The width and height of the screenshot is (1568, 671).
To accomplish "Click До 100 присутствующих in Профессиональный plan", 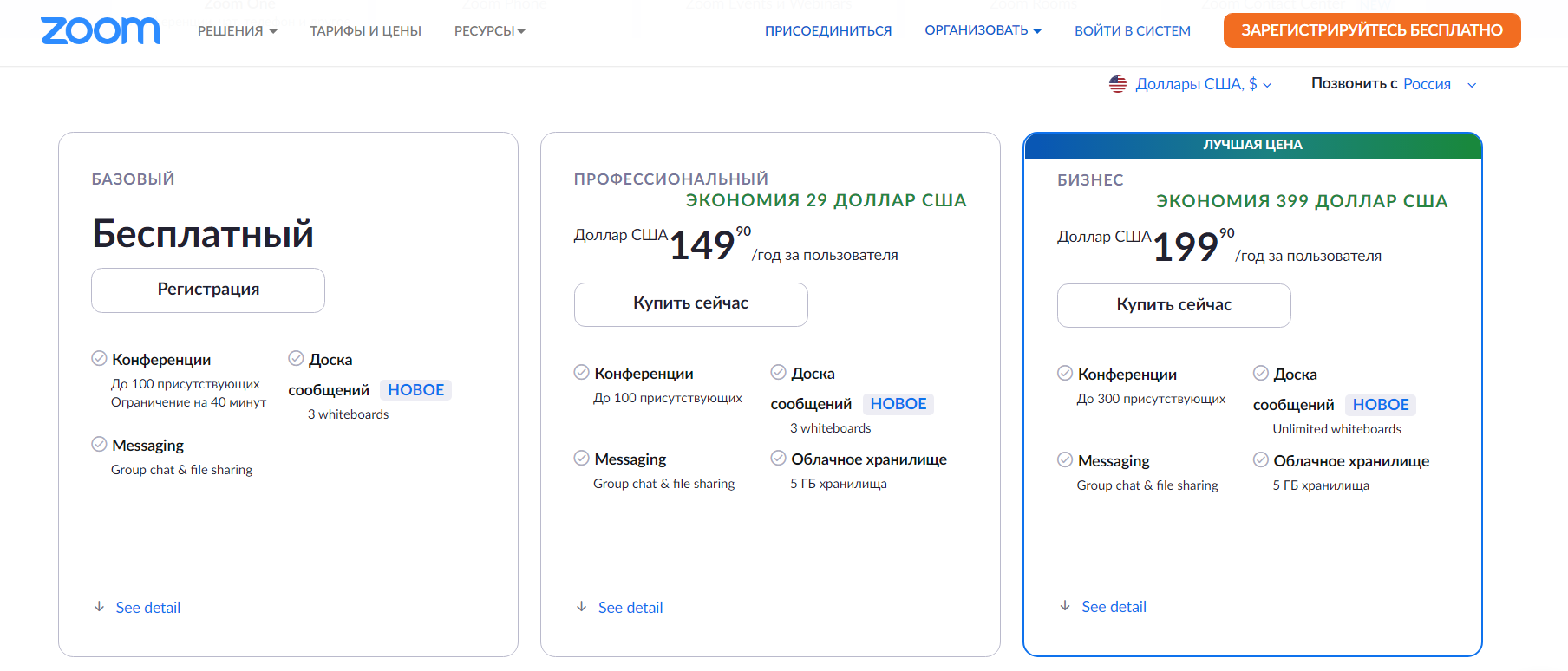I will click(x=668, y=398).
